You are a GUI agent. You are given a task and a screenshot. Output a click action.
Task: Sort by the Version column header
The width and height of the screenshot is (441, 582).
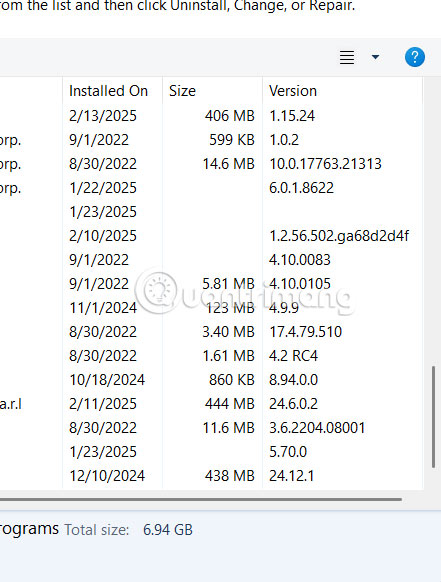[293, 91]
